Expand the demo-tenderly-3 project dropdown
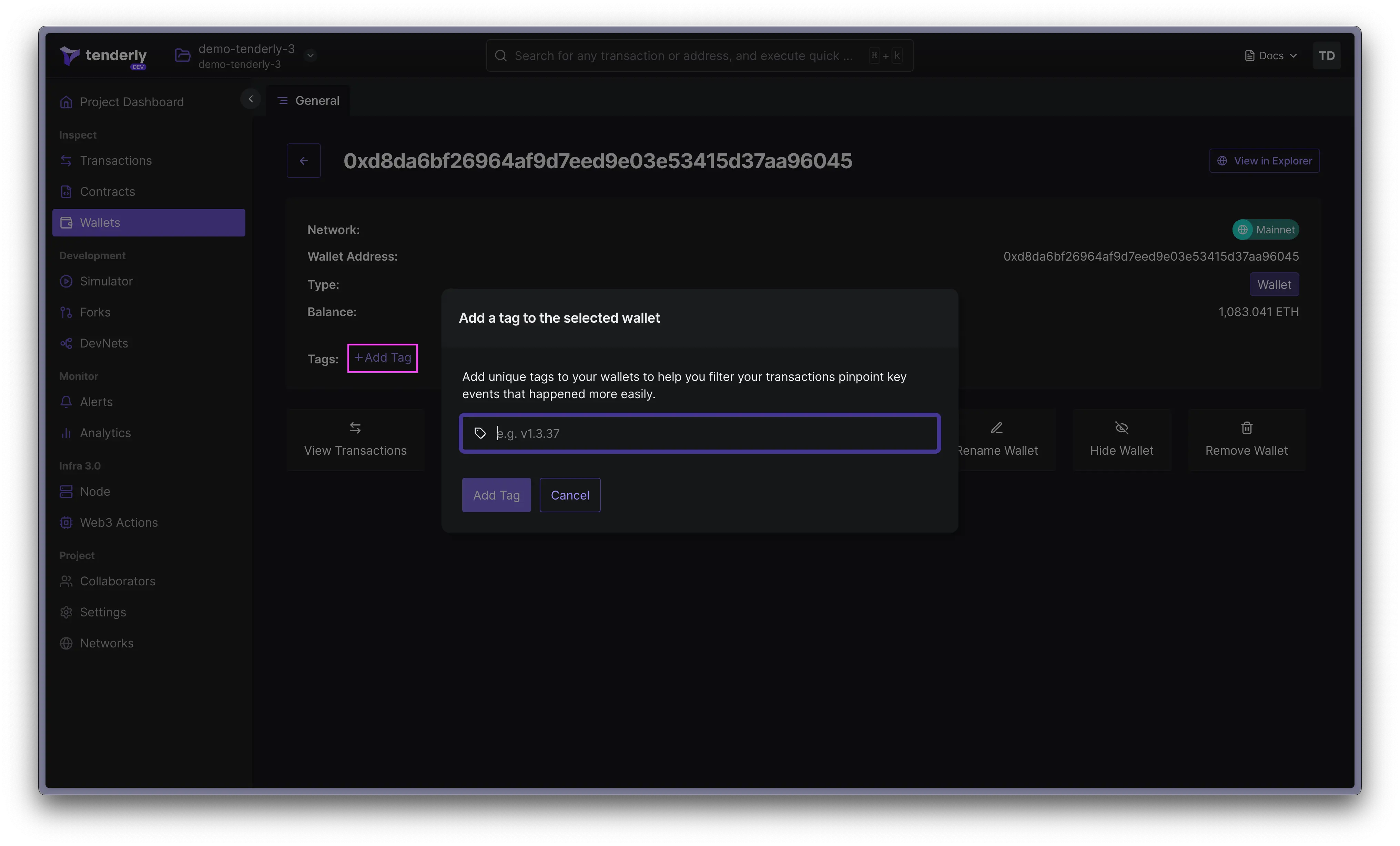1400x846 pixels. click(x=310, y=55)
